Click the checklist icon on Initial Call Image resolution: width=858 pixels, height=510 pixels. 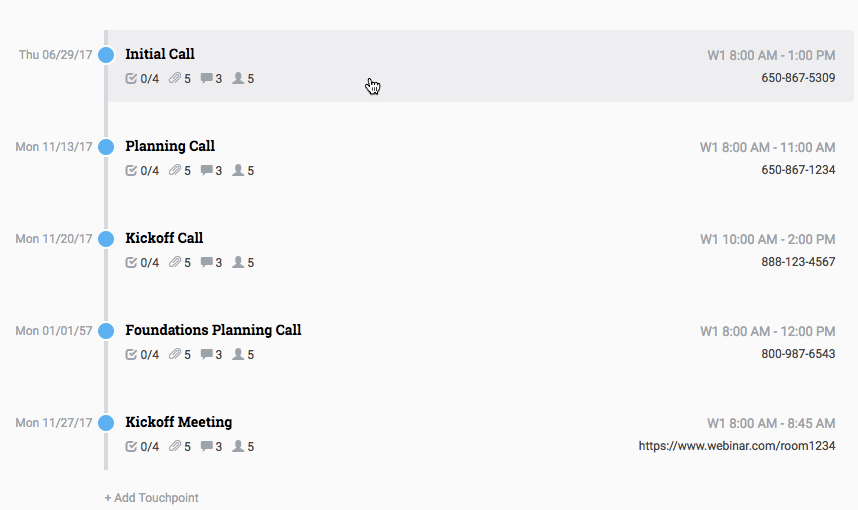pos(131,79)
